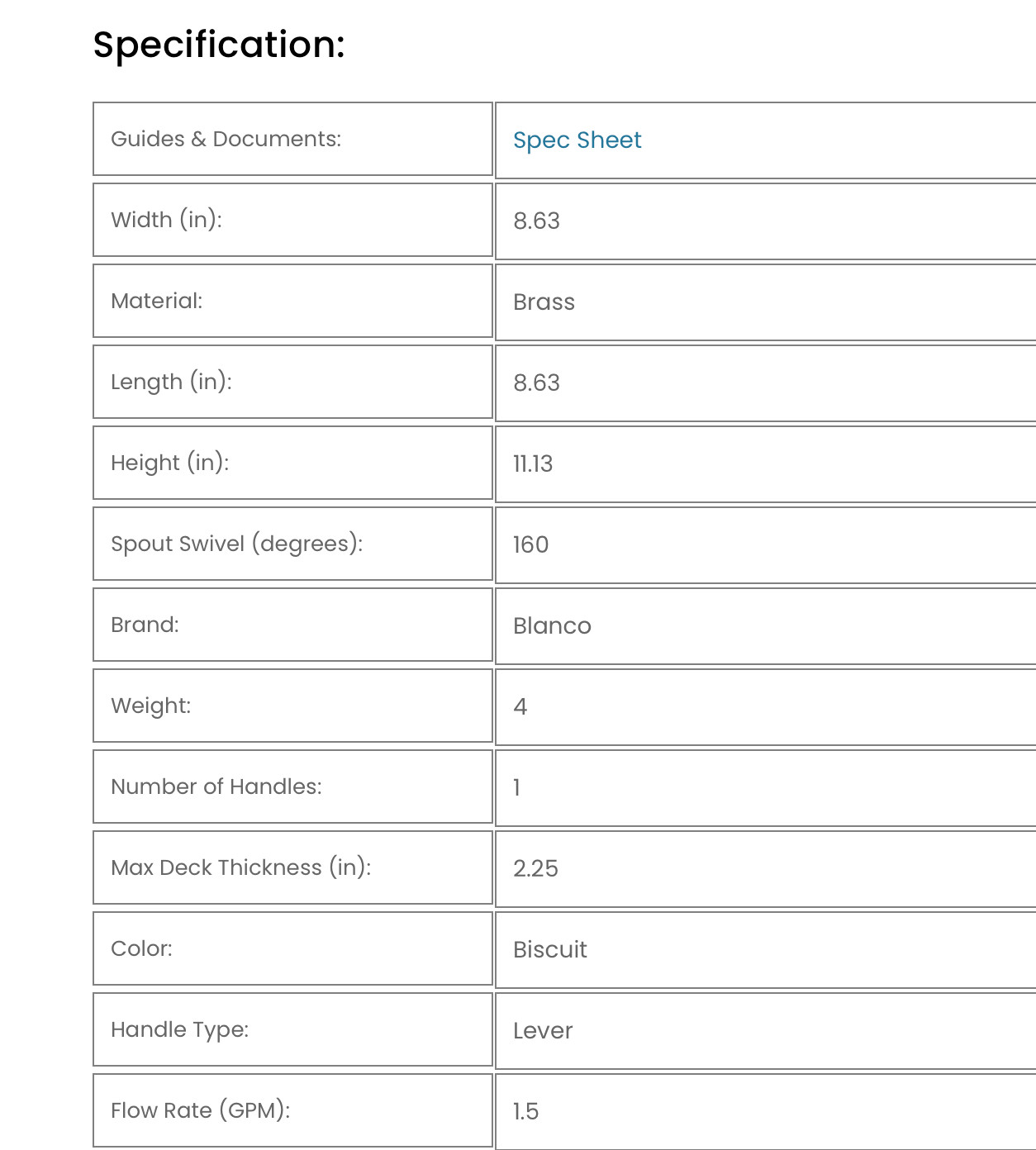Select the Biscuit color value
Image resolution: width=1036 pixels, height=1150 pixels.
pos(549,950)
